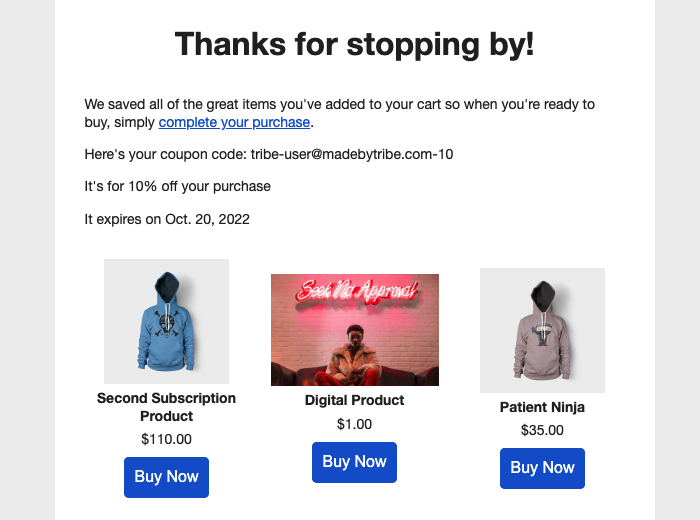700x520 pixels.
Task: Click the $1.00 price label
Action: (x=354, y=424)
